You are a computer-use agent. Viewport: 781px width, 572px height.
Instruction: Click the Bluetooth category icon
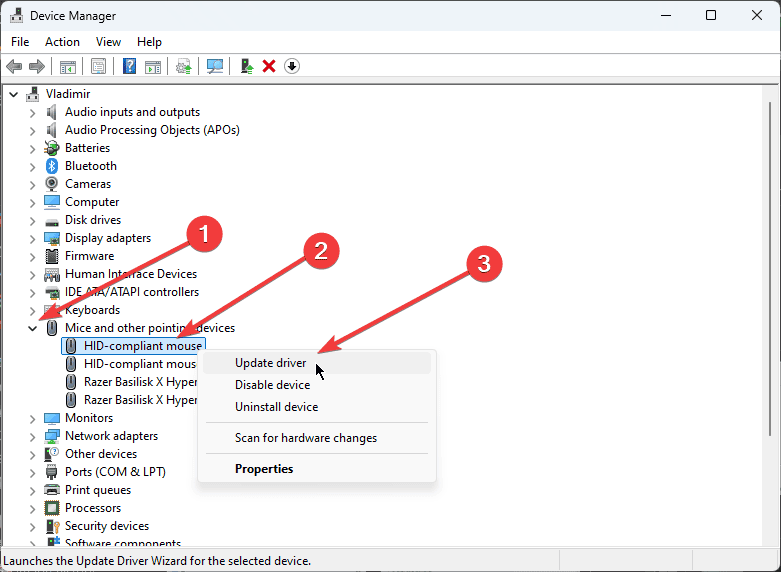pyautogui.click(x=52, y=166)
